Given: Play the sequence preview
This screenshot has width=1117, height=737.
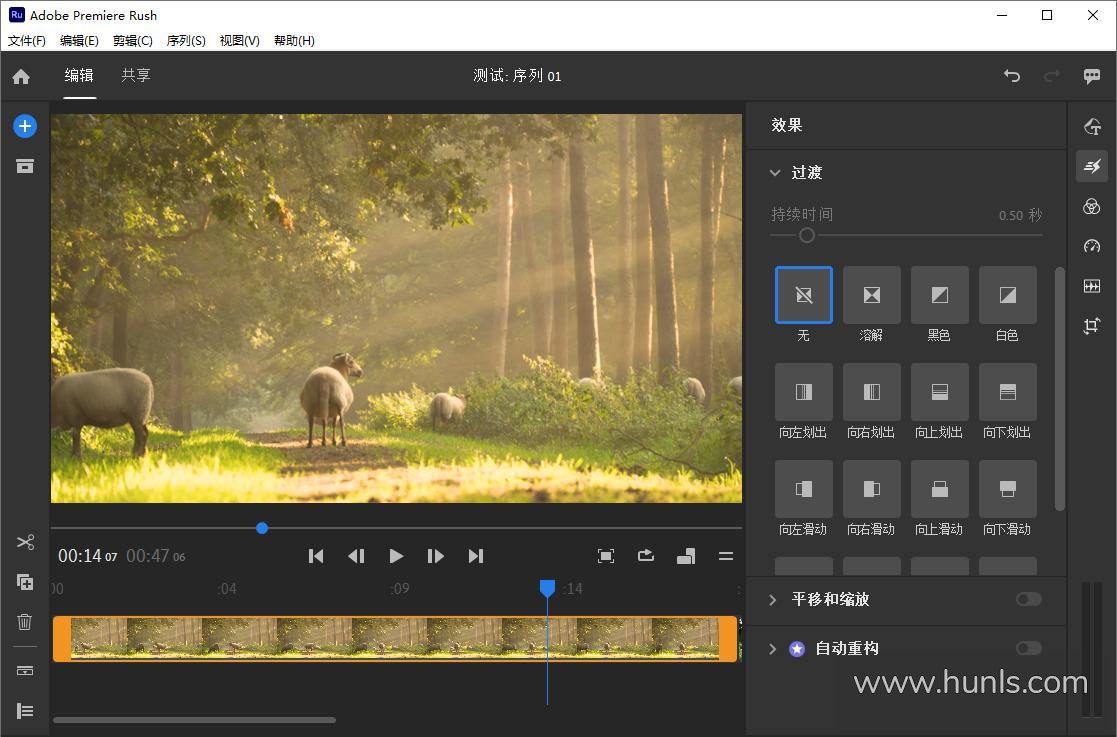Looking at the screenshot, I should [x=396, y=556].
